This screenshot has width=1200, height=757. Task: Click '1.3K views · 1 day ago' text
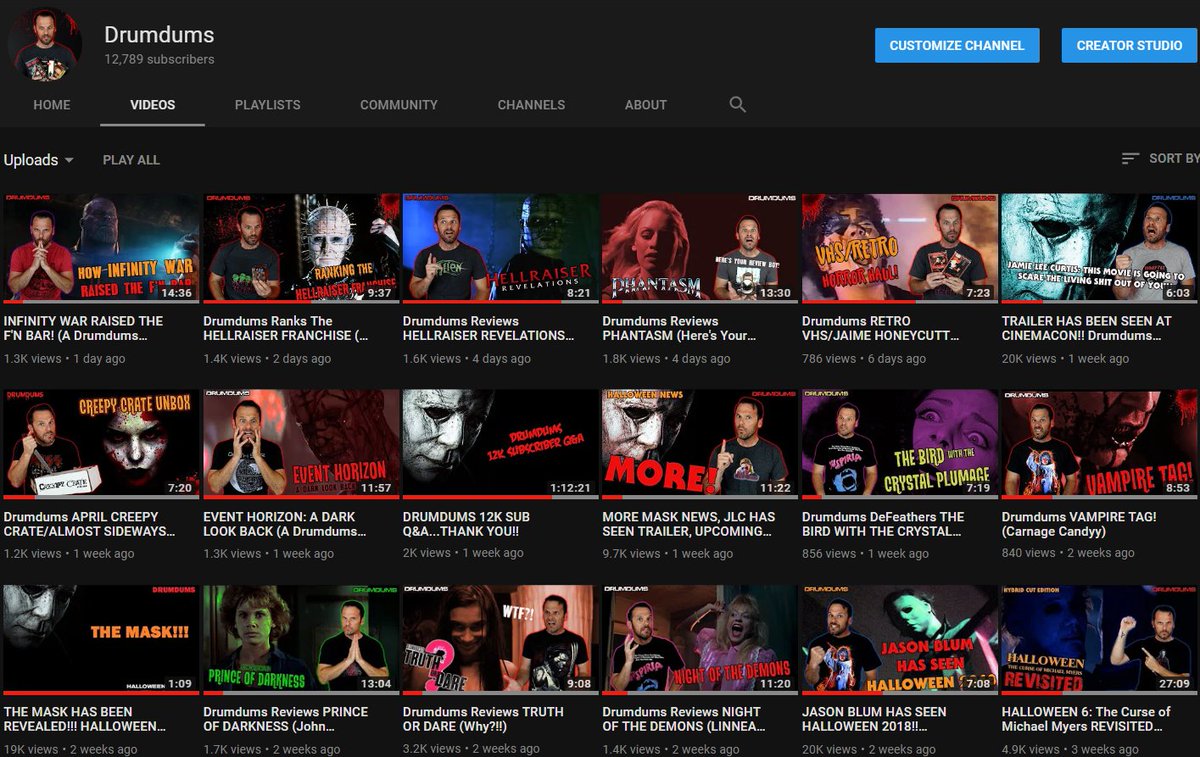(x=65, y=358)
